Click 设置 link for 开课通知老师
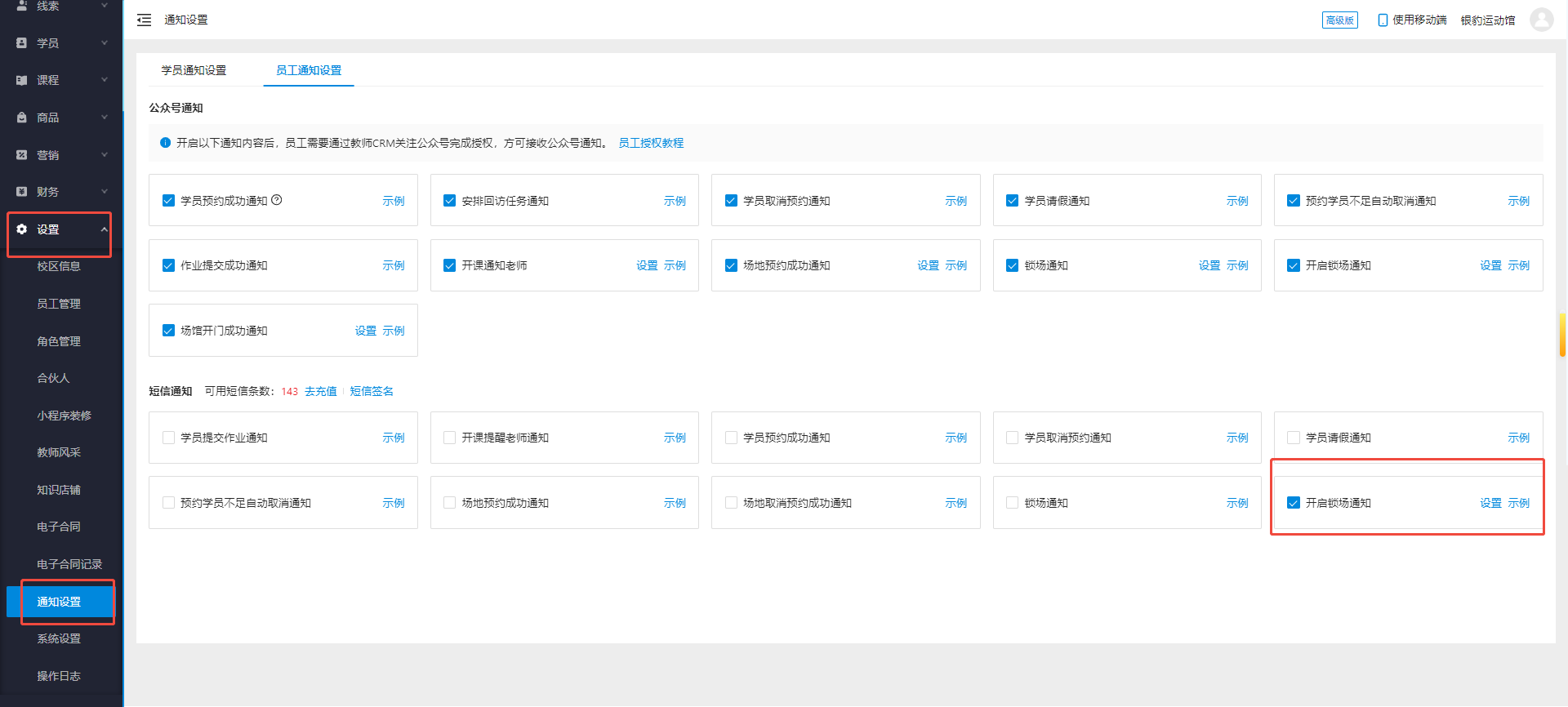This screenshot has height=707, width=1568. (x=647, y=265)
